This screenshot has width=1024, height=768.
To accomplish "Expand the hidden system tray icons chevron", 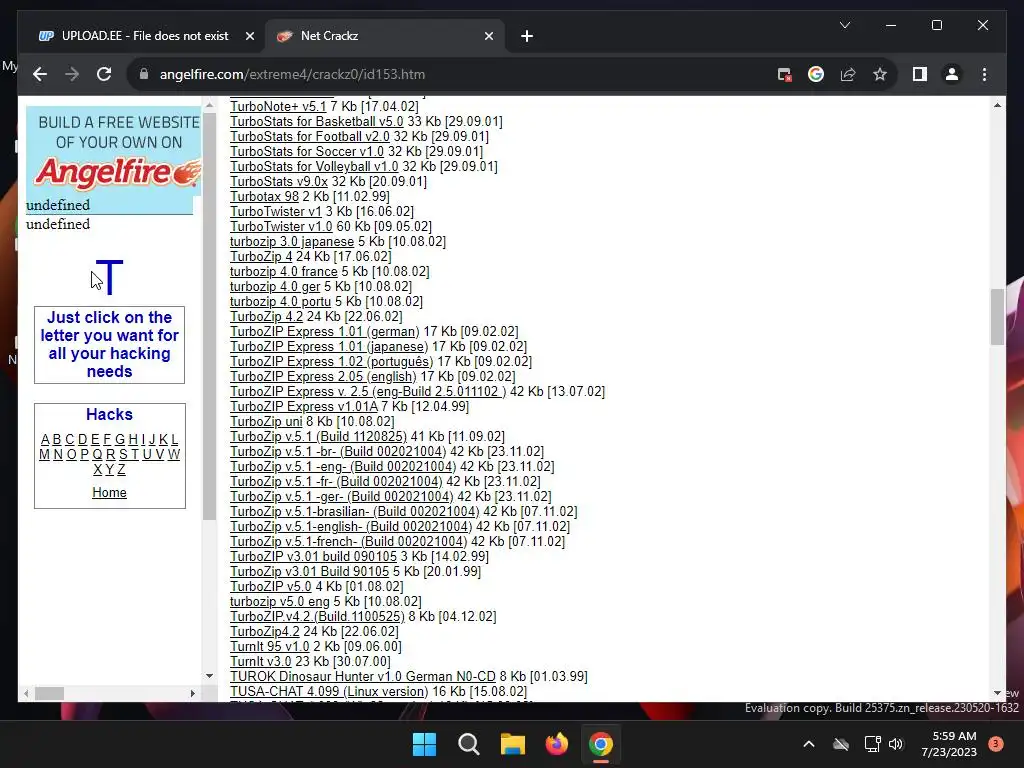I will 808,744.
